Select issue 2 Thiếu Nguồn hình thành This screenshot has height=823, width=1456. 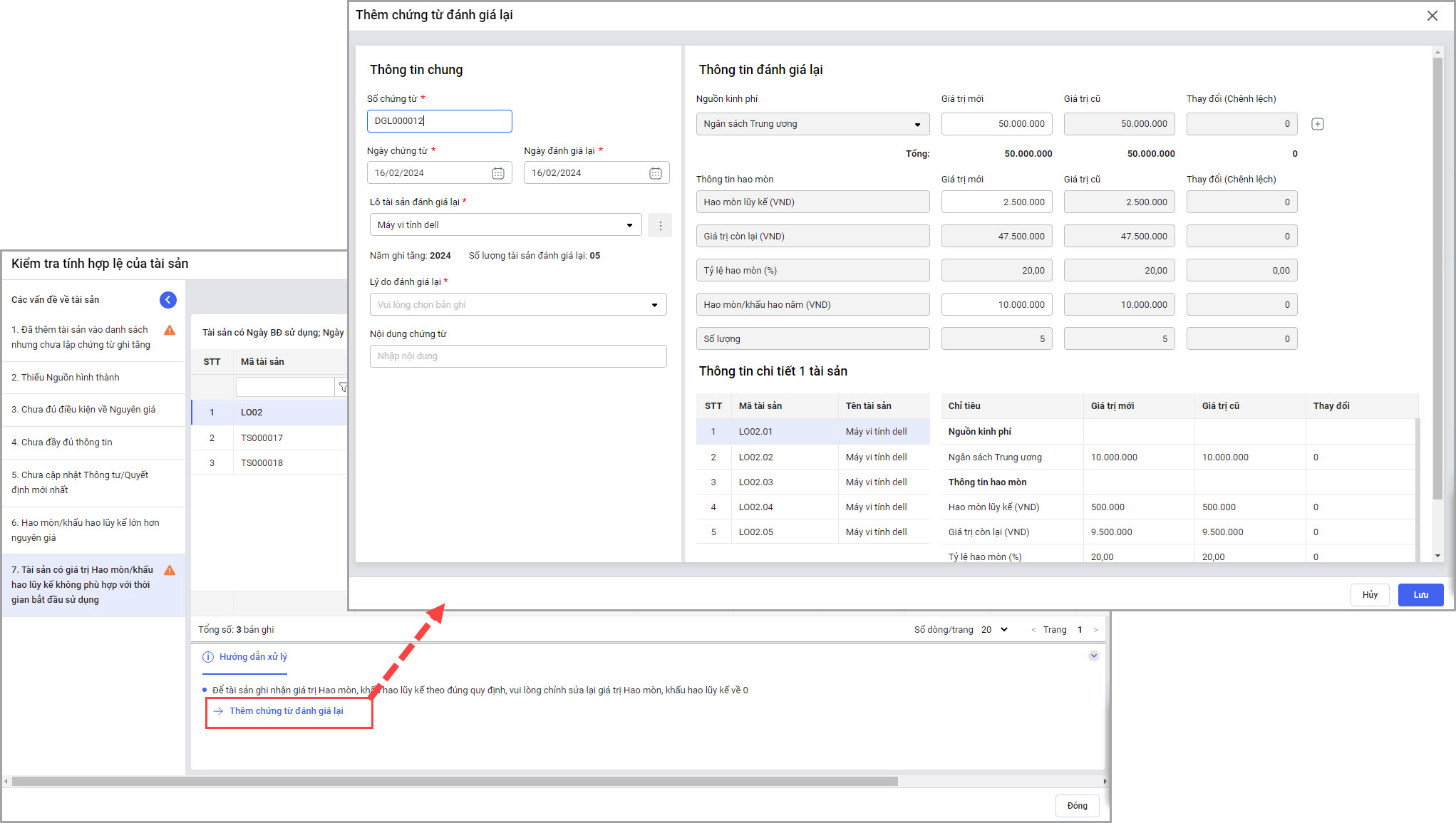(66, 378)
